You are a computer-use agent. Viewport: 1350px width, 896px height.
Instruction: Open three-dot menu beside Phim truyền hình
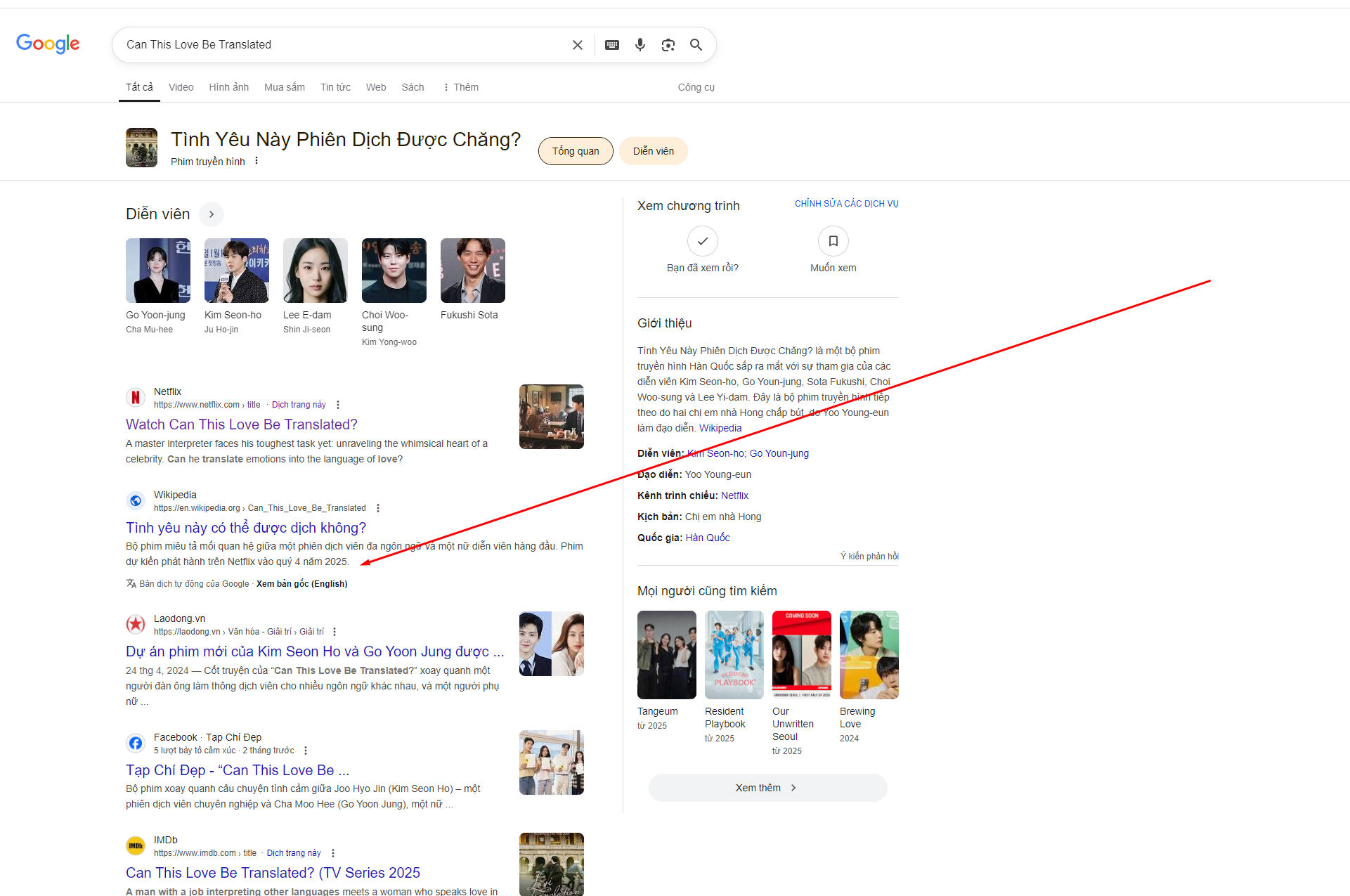[257, 161]
